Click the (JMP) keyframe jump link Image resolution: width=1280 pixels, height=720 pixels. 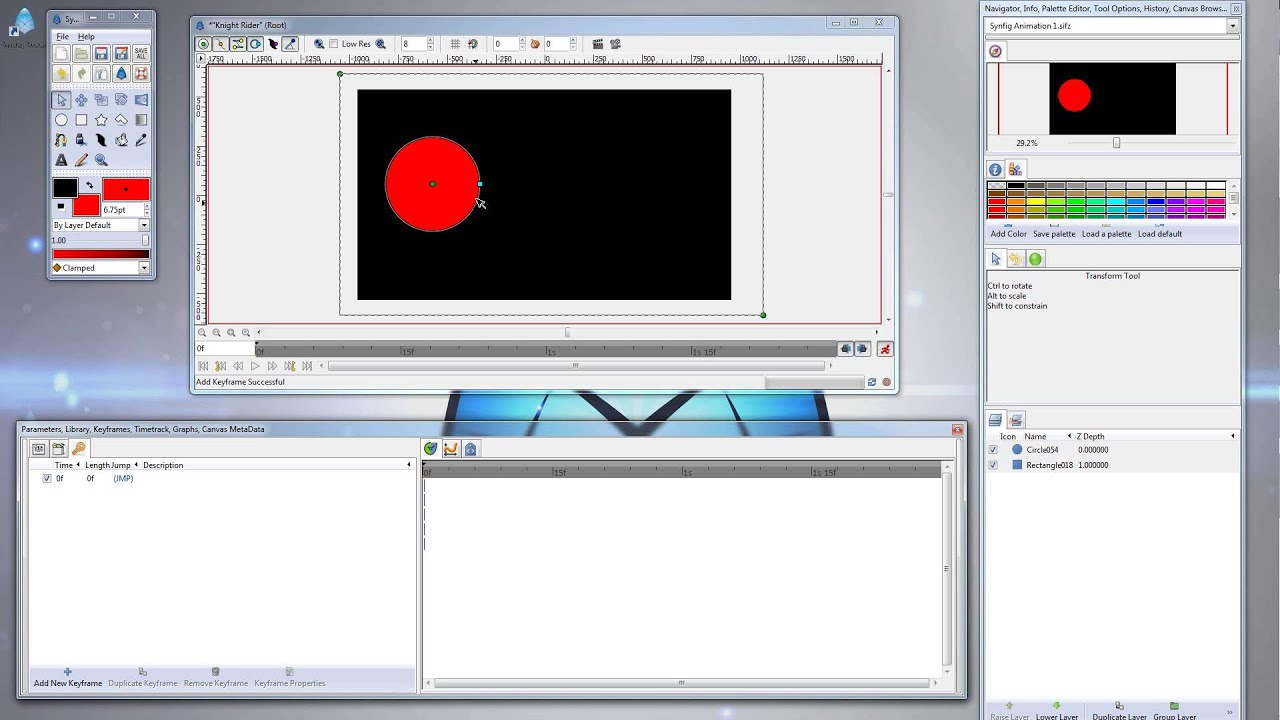(123, 479)
